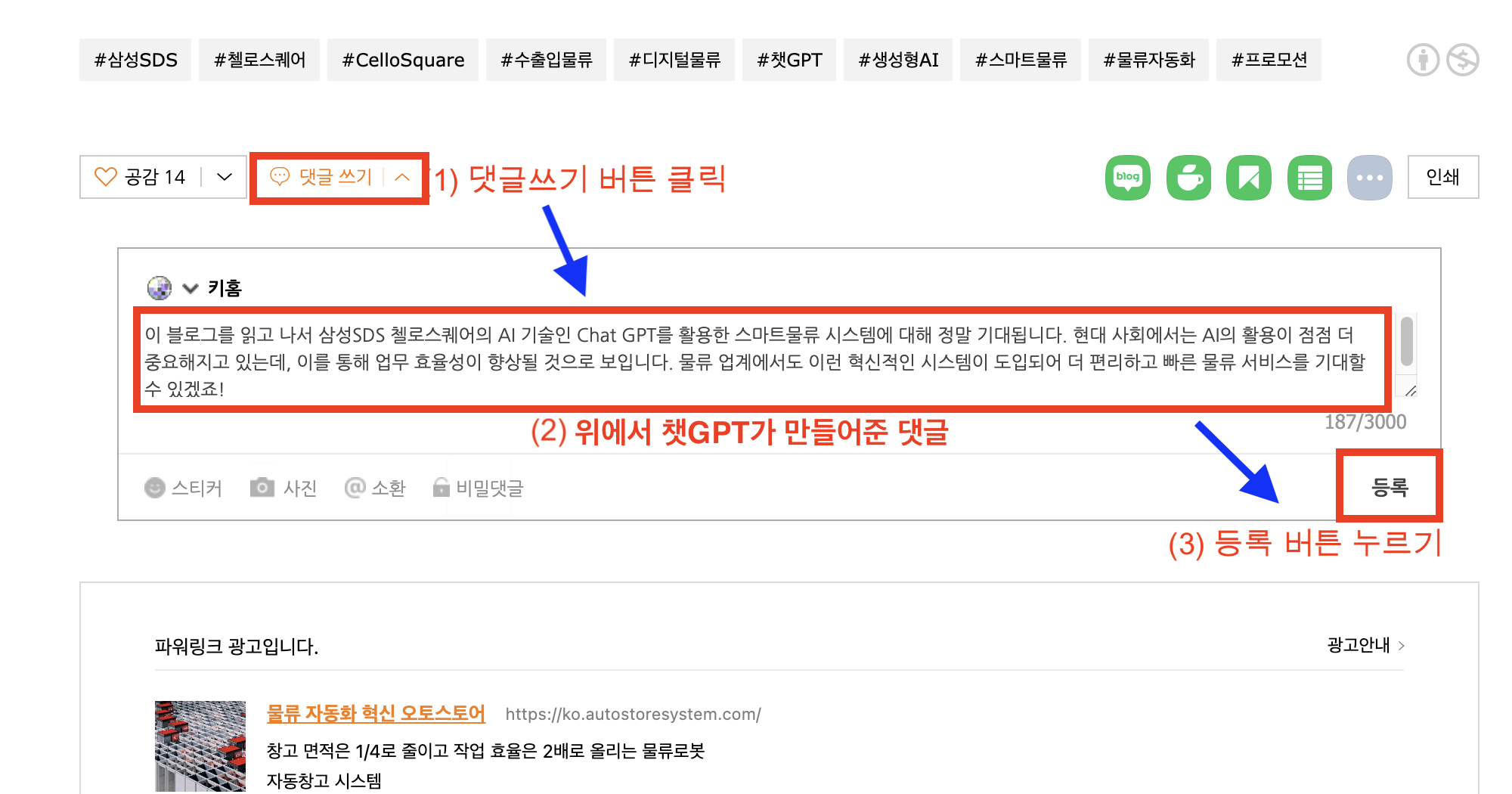Click the ad text 자동창고 시스템
The width and height of the screenshot is (1512, 794).
tap(324, 780)
